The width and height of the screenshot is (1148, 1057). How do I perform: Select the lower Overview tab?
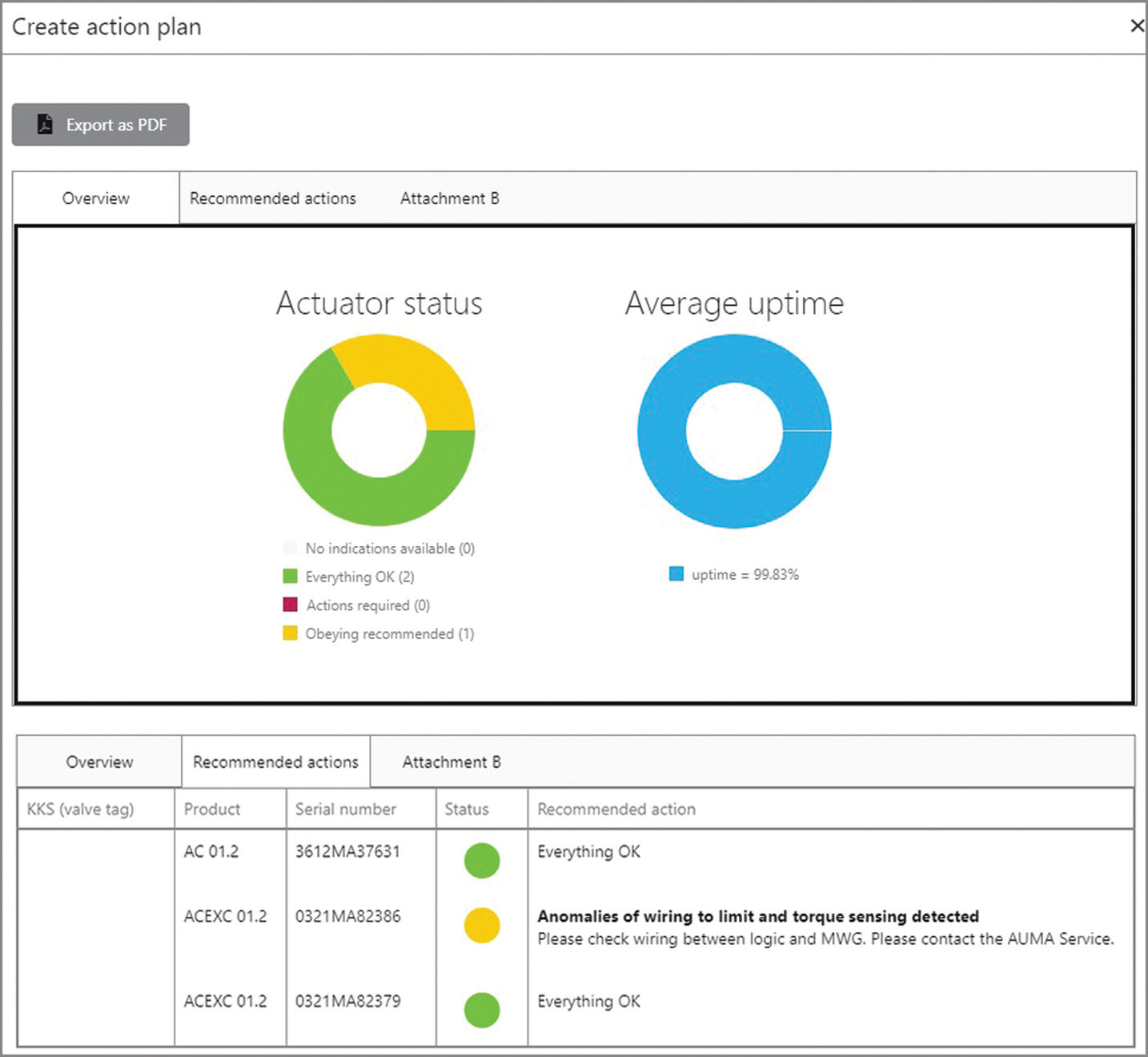coord(99,762)
